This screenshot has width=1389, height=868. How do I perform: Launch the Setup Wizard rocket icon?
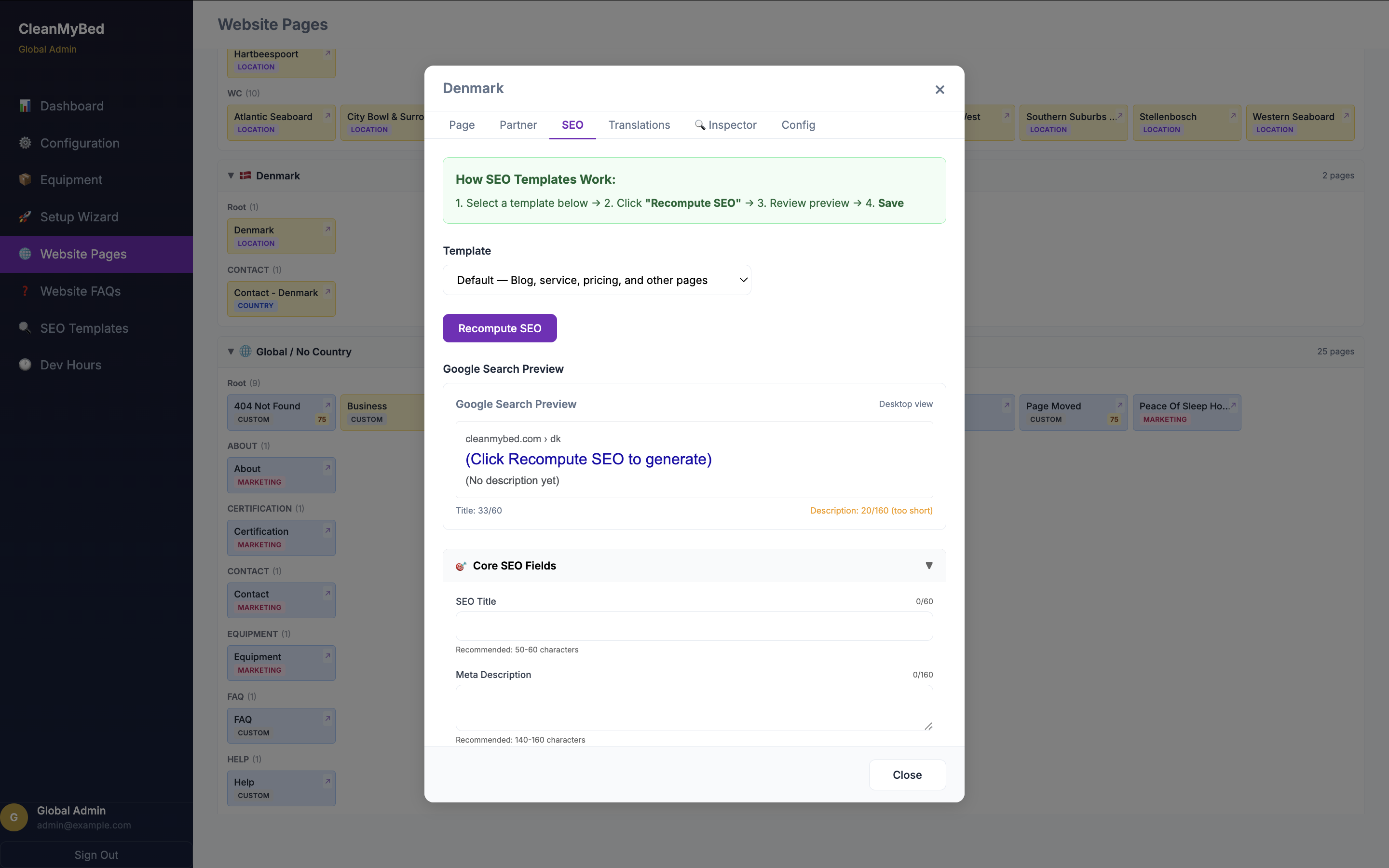pyautogui.click(x=25, y=217)
